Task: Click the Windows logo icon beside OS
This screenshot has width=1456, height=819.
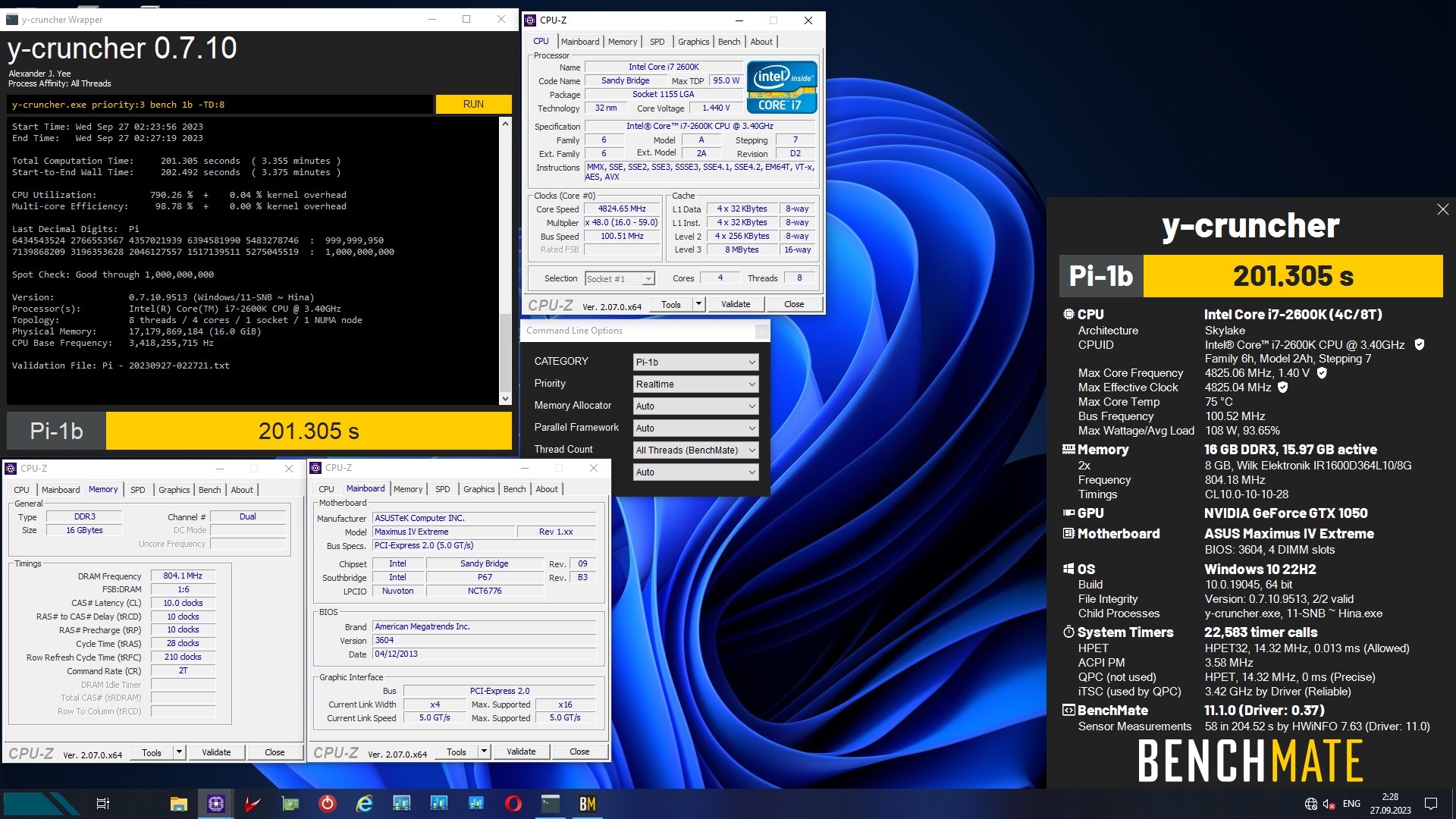Action: [x=1068, y=569]
